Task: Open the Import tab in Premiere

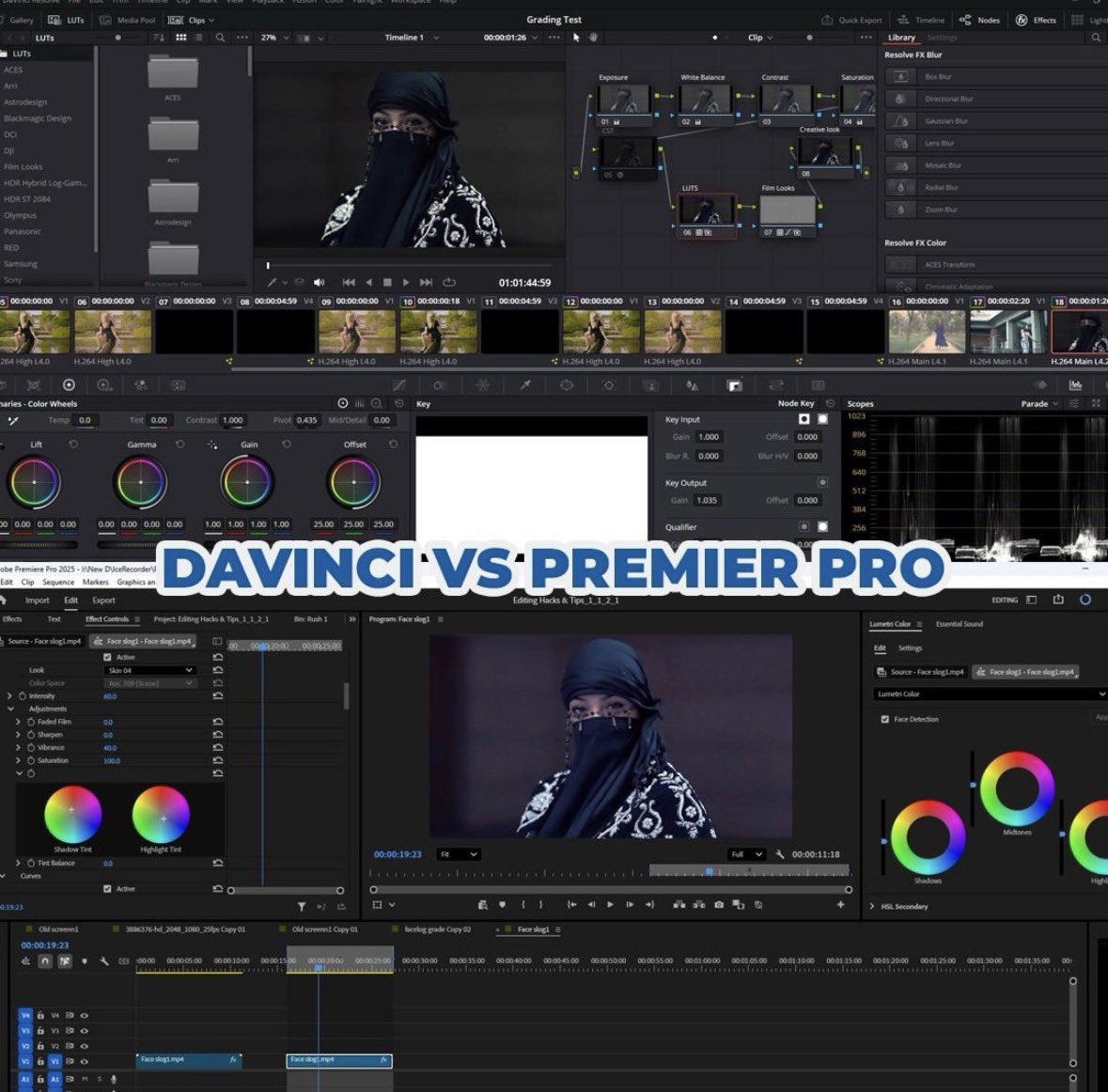Action: coord(38,601)
